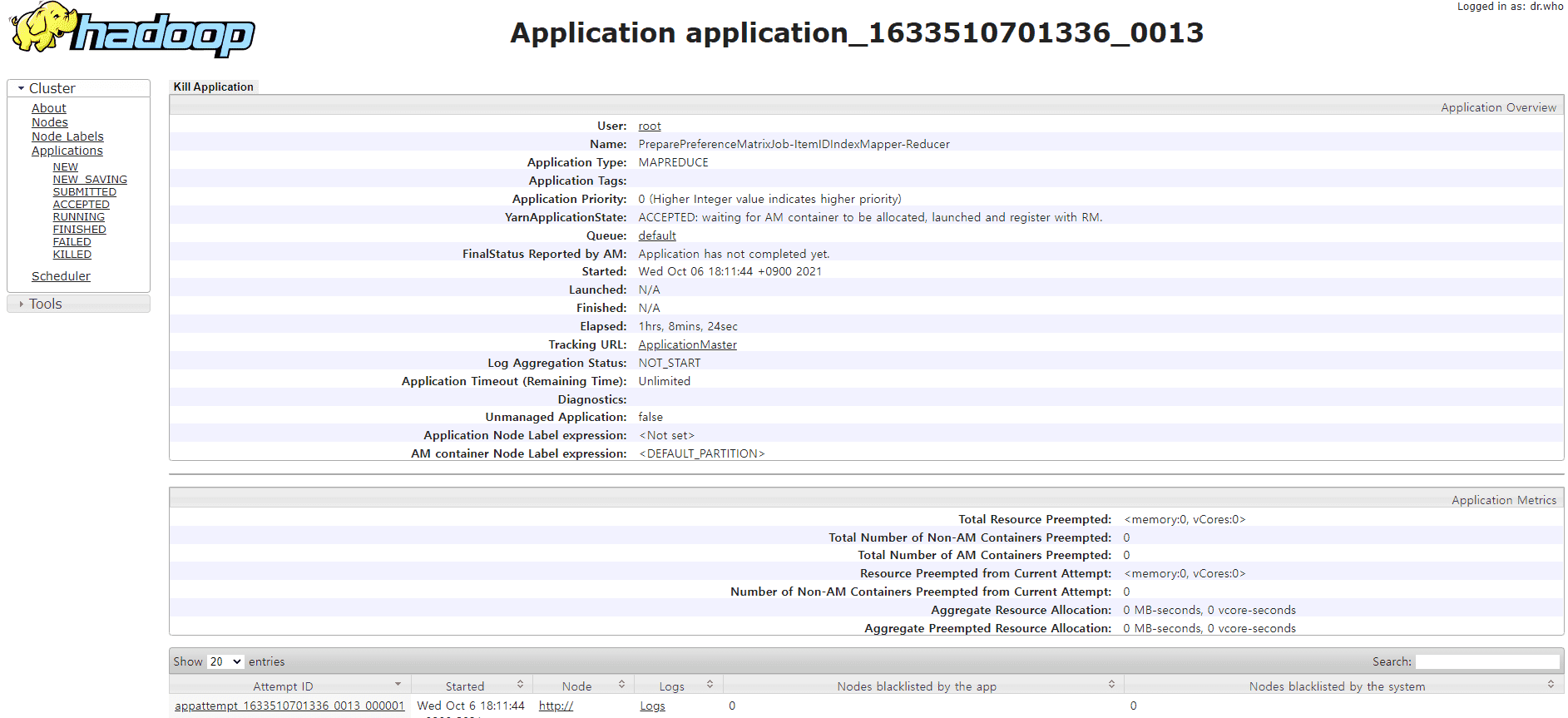Sort by Nodes blacklisted by the system

point(1336,686)
